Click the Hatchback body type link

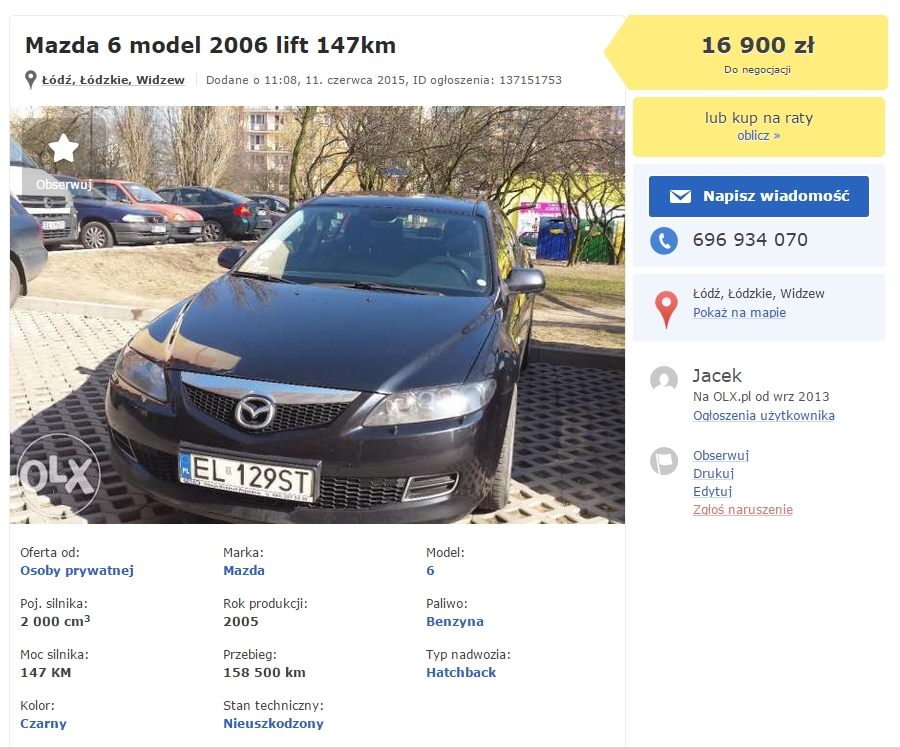point(461,673)
